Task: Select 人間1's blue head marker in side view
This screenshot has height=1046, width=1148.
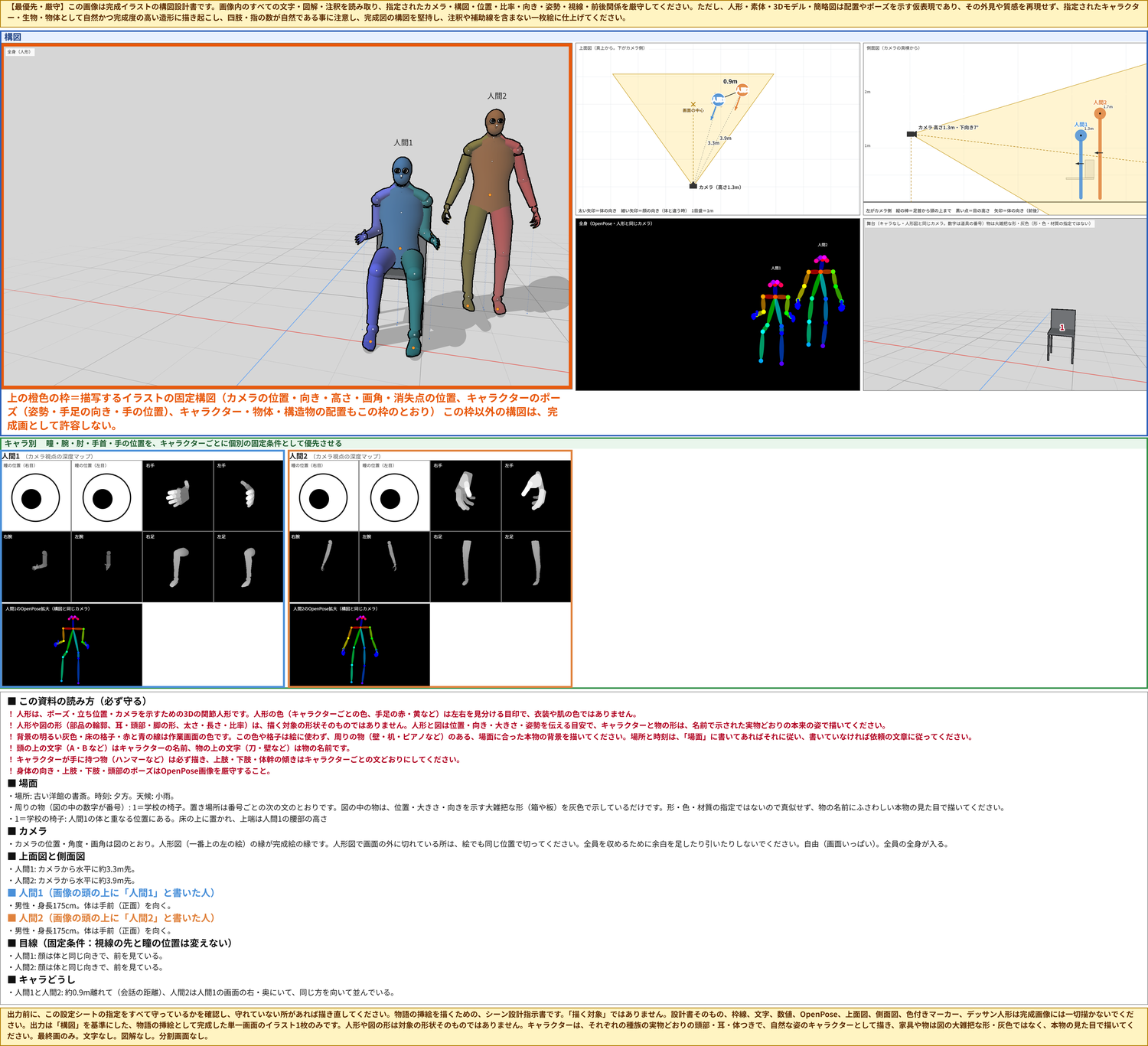Action: pyautogui.click(x=1081, y=135)
